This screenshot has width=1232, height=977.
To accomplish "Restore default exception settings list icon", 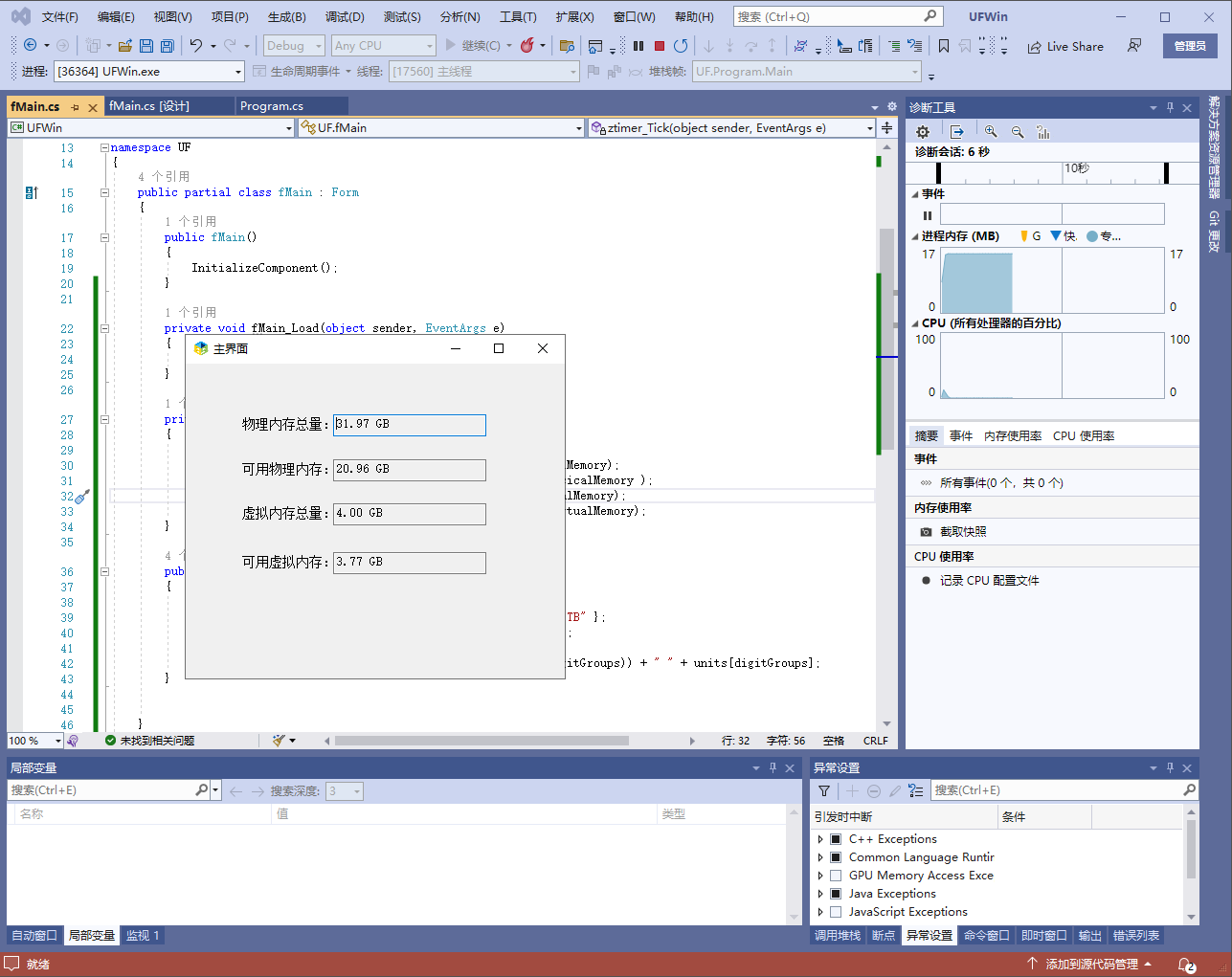I will coord(916,790).
